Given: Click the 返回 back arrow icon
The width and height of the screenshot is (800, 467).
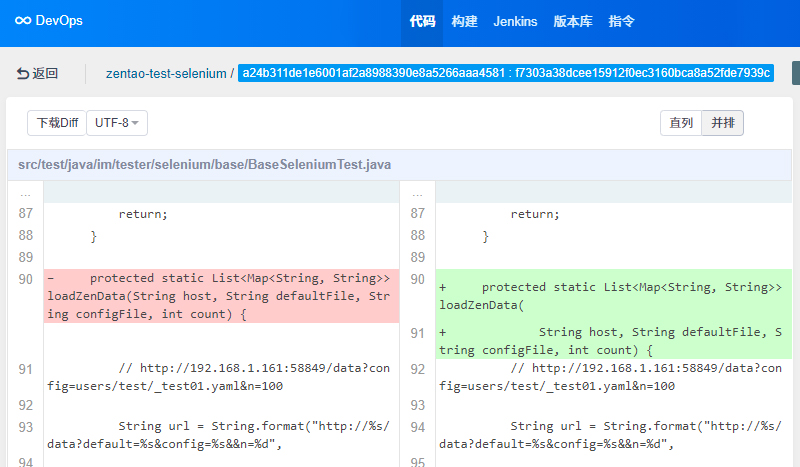Looking at the screenshot, I should click(23, 73).
